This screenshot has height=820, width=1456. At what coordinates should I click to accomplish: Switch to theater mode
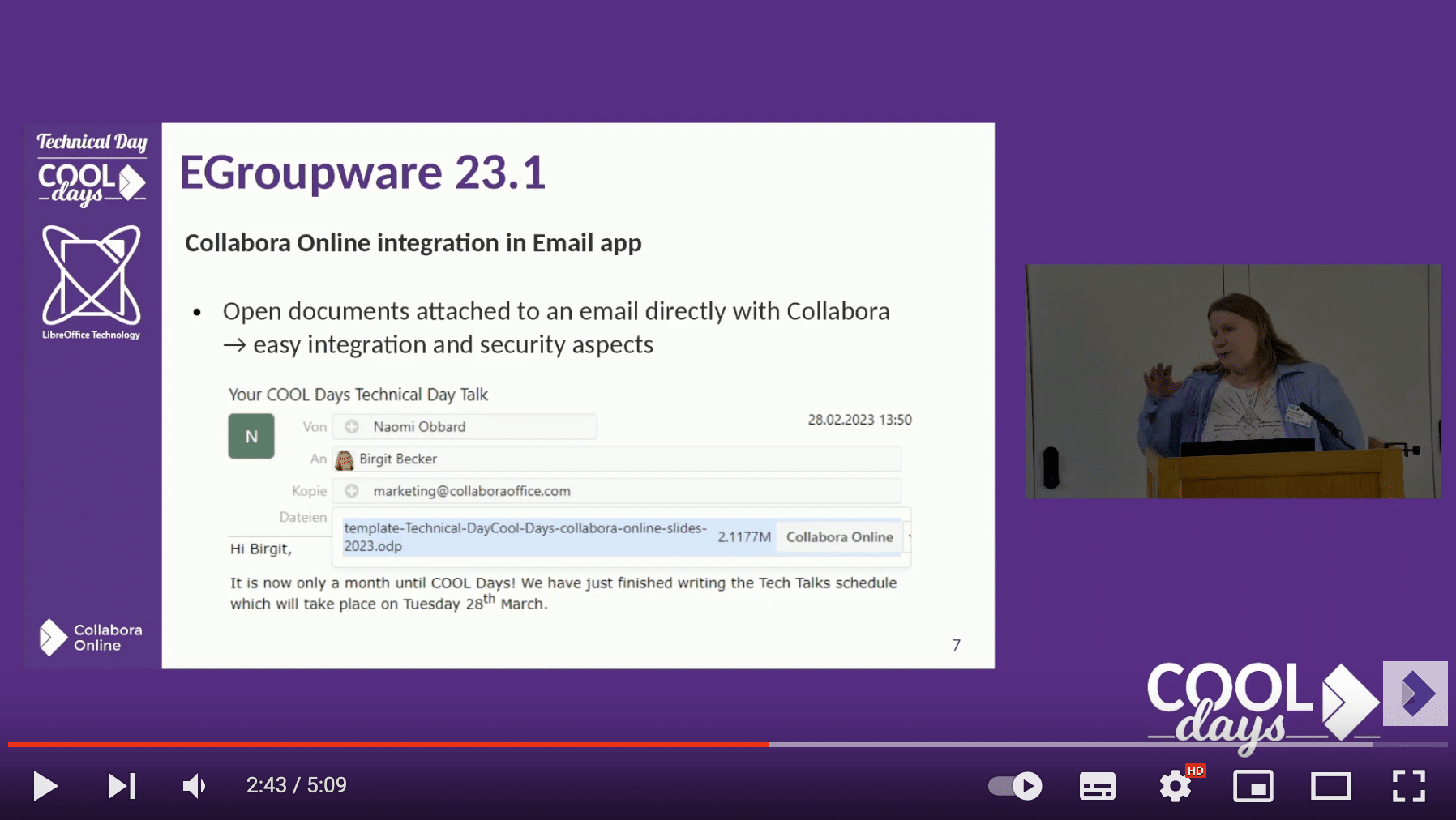coord(1330,785)
